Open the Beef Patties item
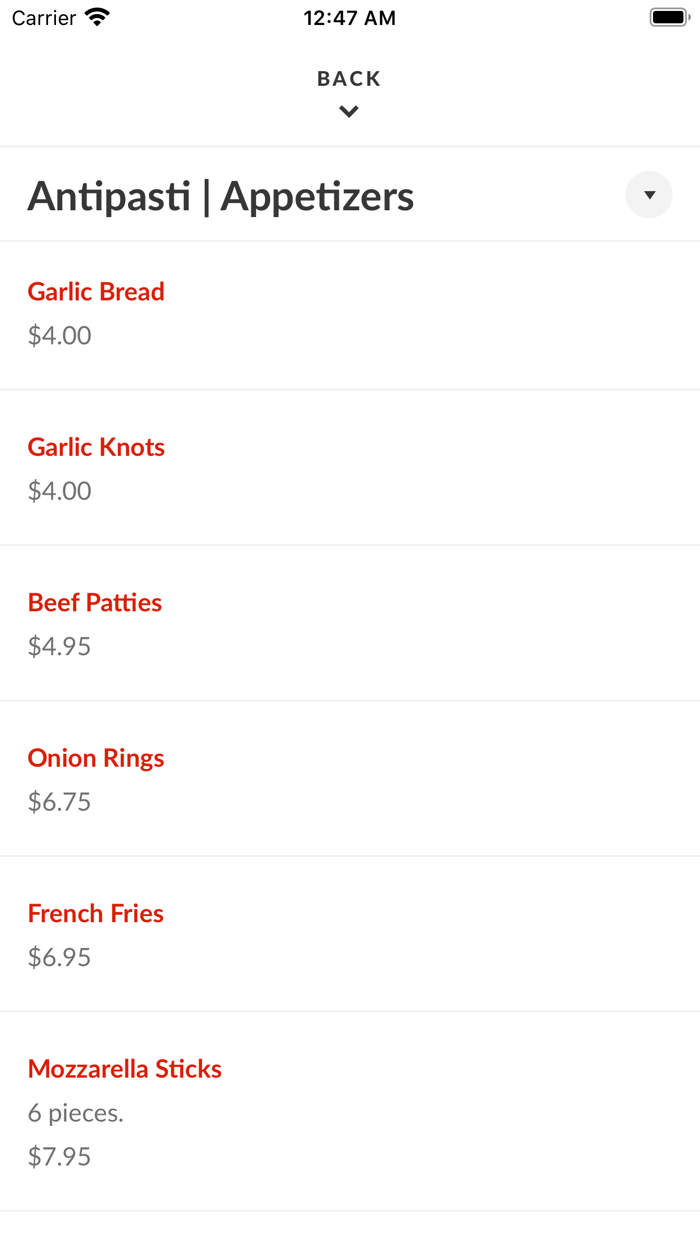The width and height of the screenshot is (700, 1244). [95, 603]
